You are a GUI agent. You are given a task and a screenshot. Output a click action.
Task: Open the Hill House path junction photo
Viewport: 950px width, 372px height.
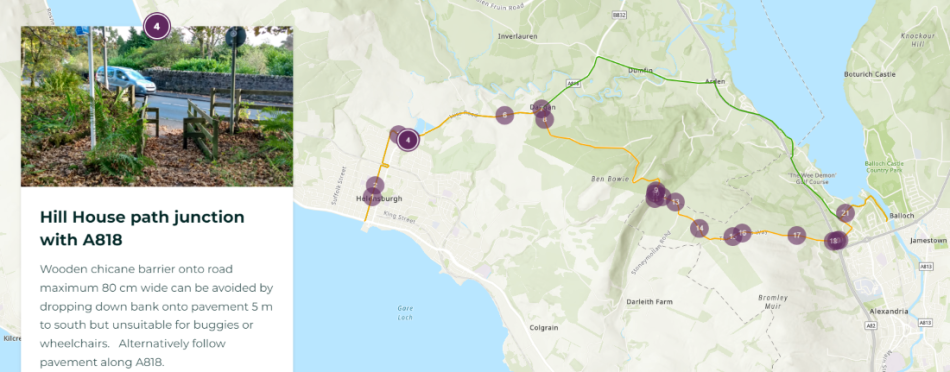[x=157, y=106]
